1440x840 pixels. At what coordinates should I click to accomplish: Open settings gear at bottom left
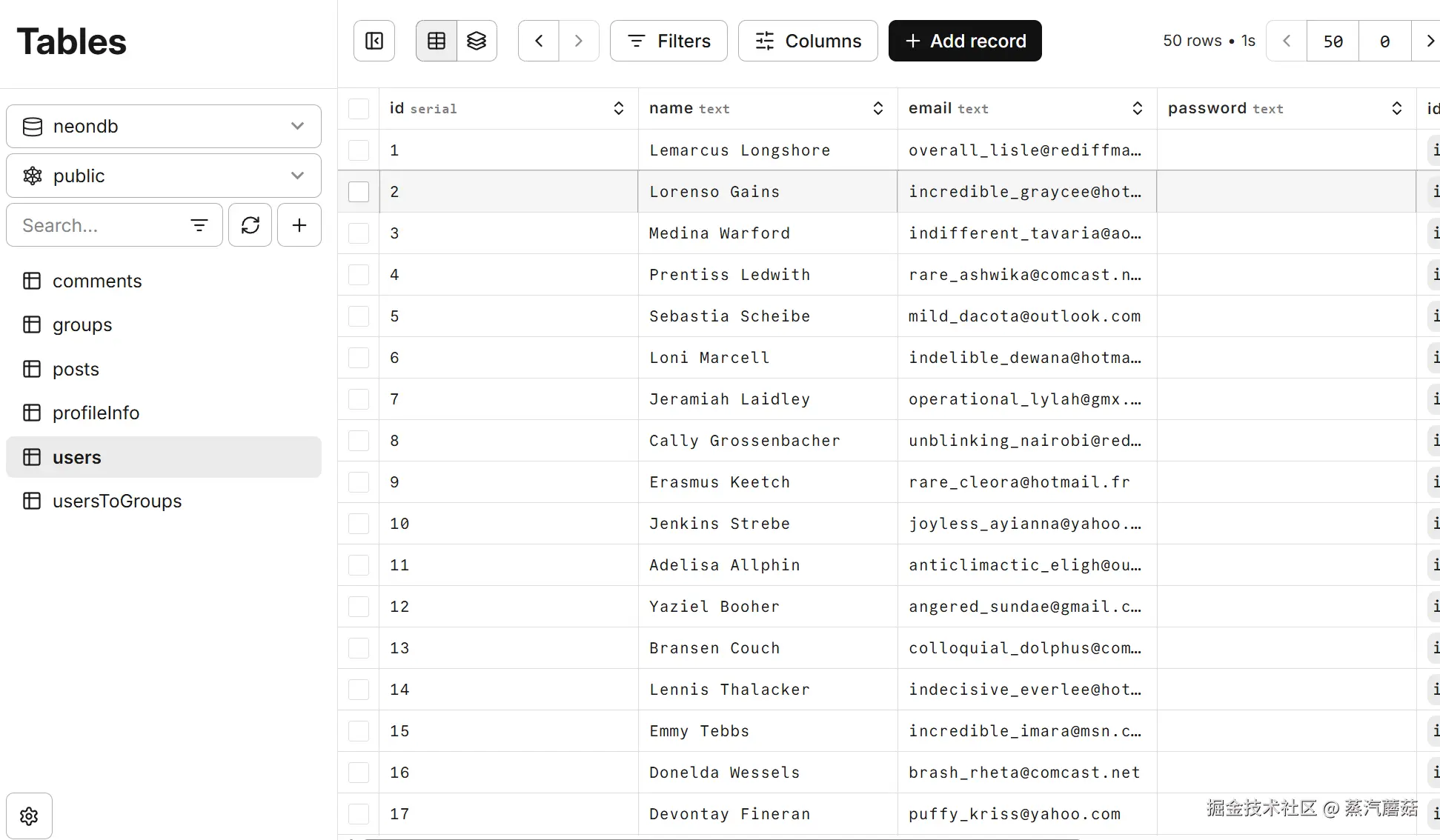(29, 816)
